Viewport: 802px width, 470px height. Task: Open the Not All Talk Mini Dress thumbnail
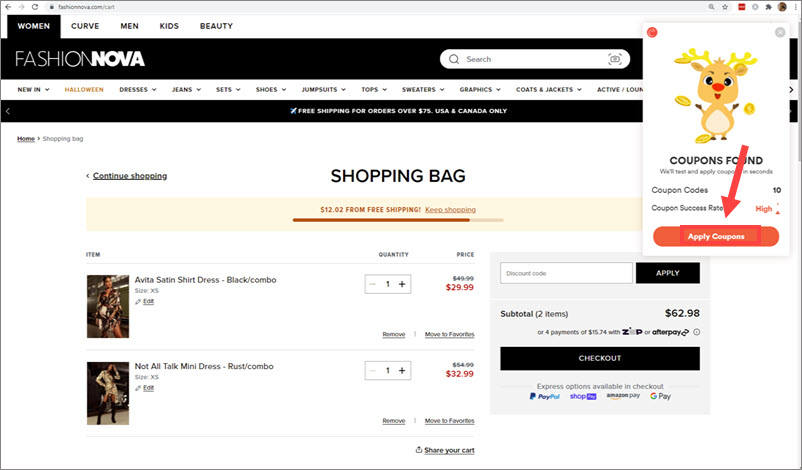(x=108, y=393)
